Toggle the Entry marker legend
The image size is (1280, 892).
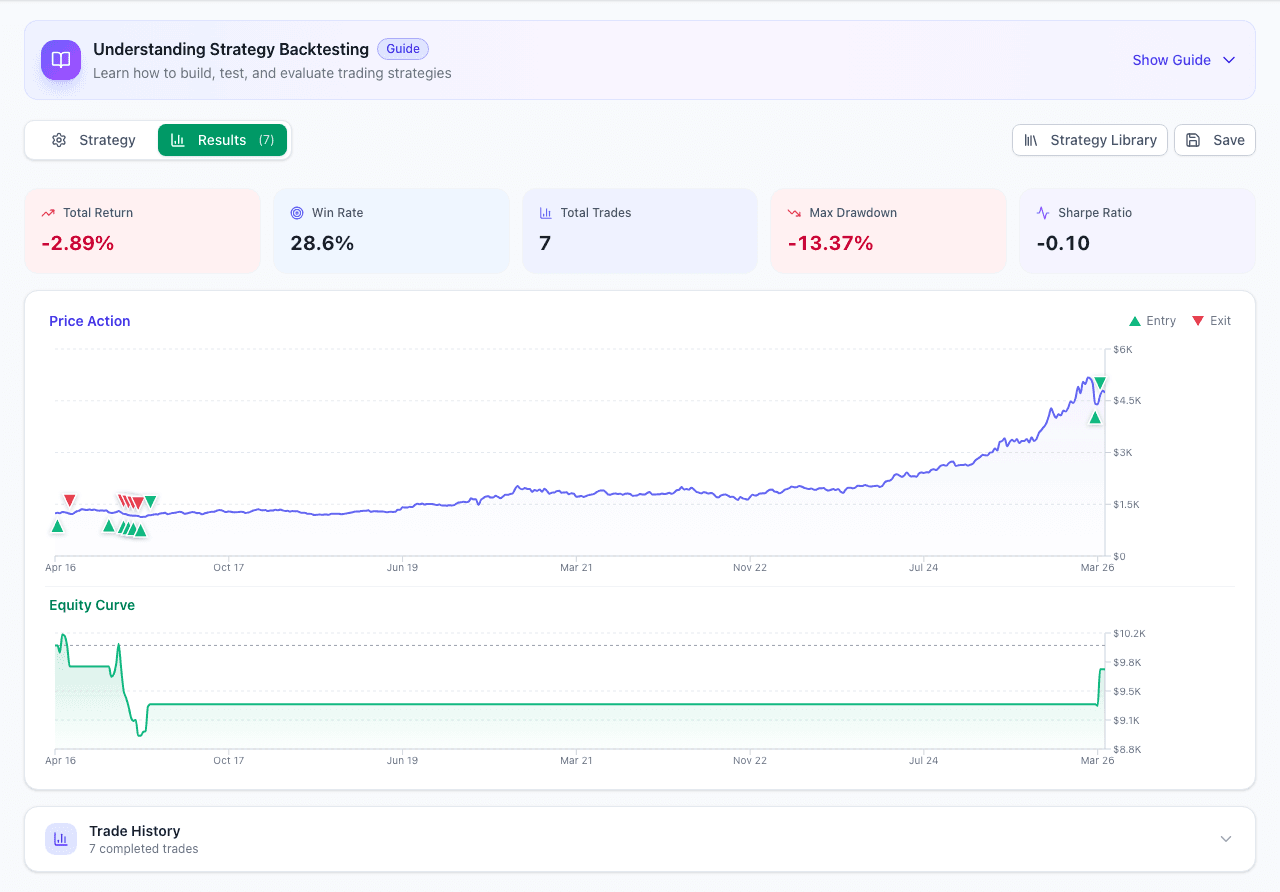pyautogui.click(x=1152, y=320)
